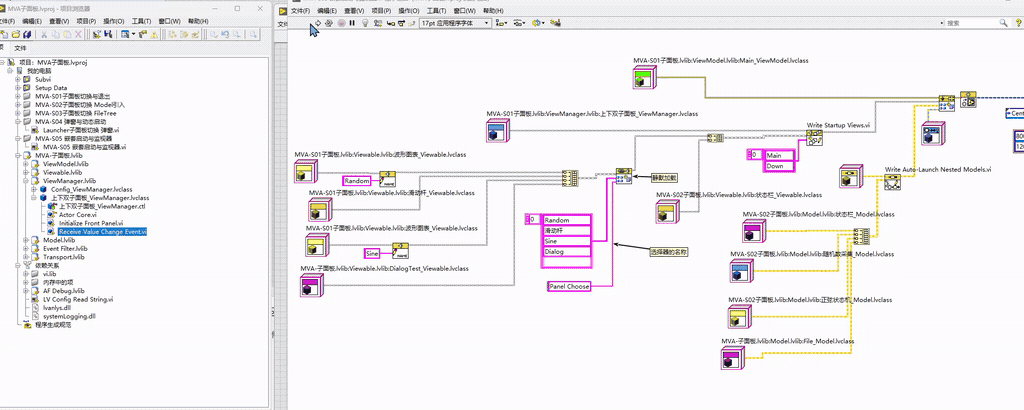Viewport: 1024px width, 410px height.
Task: Expand the Config_ViewManager.lvclass node
Action: [34, 189]
